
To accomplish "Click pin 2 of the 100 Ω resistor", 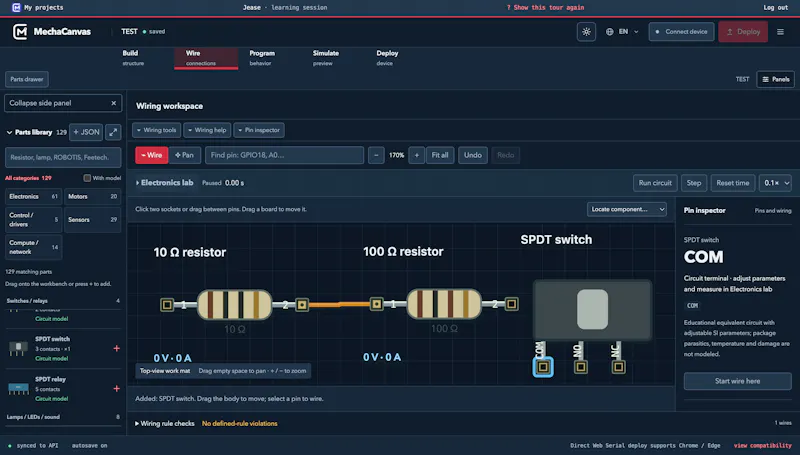I will coord(512,304).
